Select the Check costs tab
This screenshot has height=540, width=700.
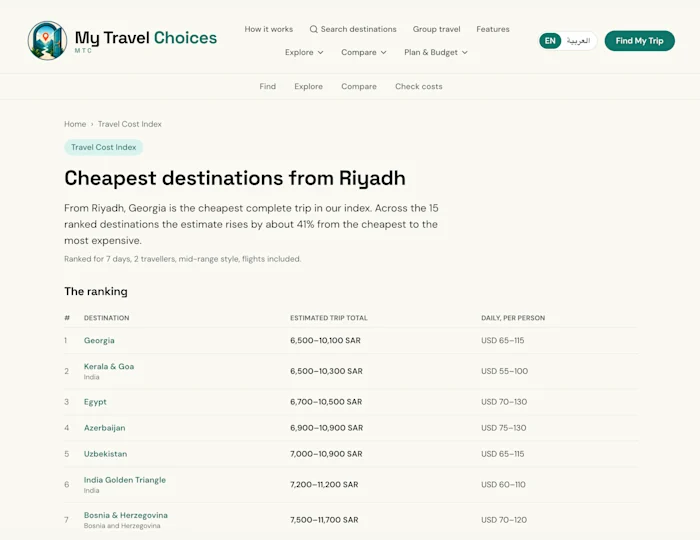pos(418,87)
